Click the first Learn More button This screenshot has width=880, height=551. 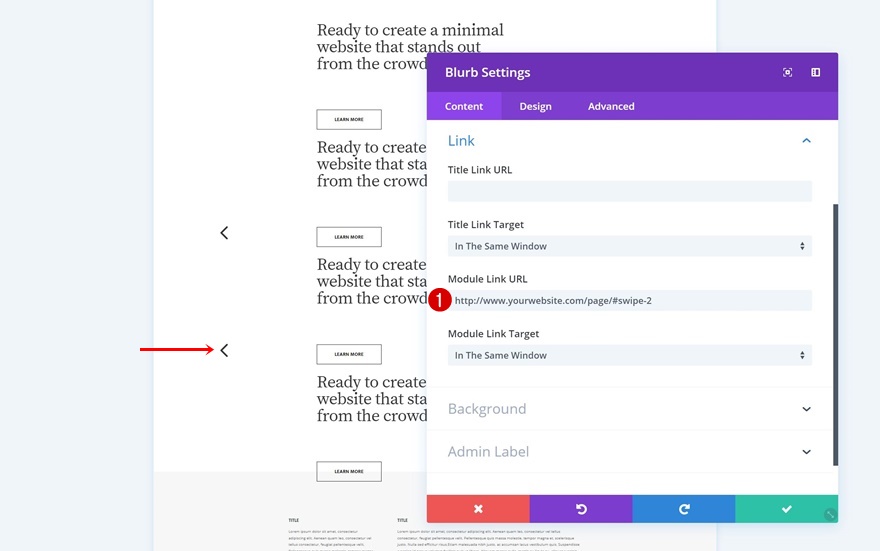(349, 120)
